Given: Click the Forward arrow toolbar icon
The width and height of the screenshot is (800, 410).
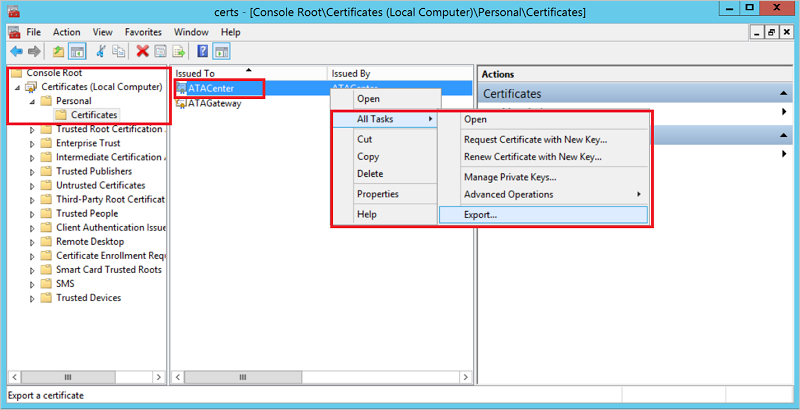Looking at the screenshot, I should 34,51.
